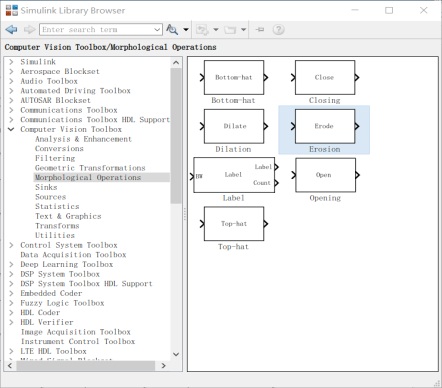Select the Transforms library

57,226
